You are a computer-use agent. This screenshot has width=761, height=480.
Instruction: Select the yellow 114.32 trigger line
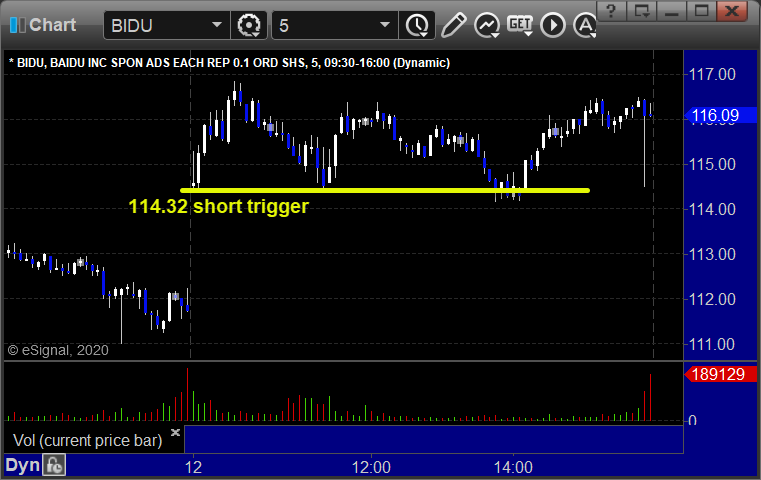pyautogui.click(x=385, y=190)
